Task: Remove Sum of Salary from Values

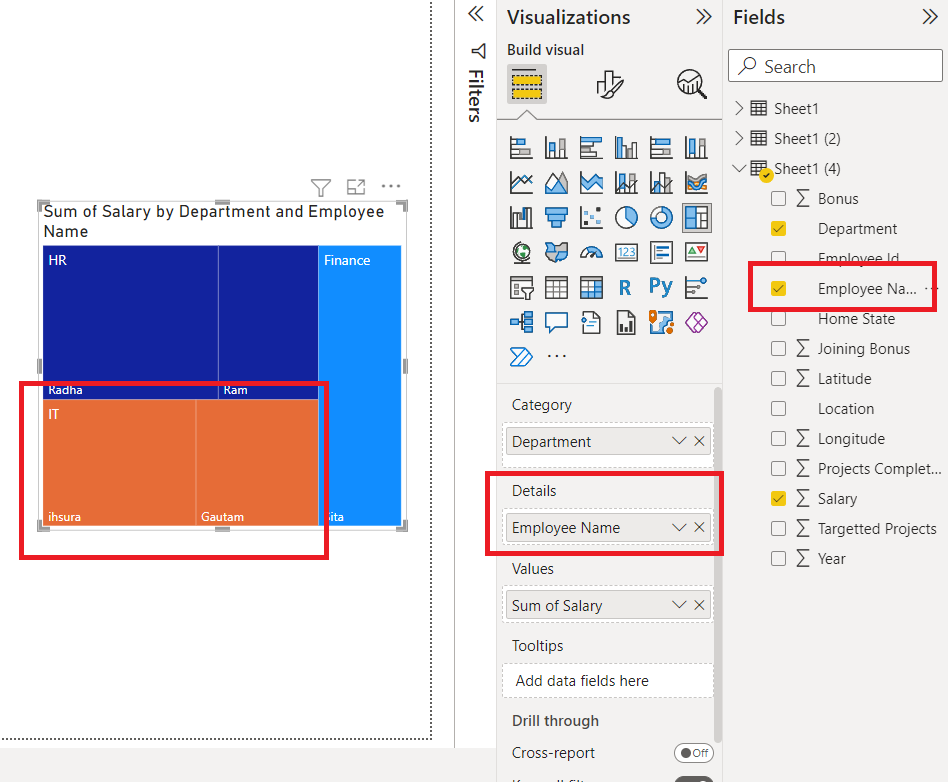Action: pos(700,605)
